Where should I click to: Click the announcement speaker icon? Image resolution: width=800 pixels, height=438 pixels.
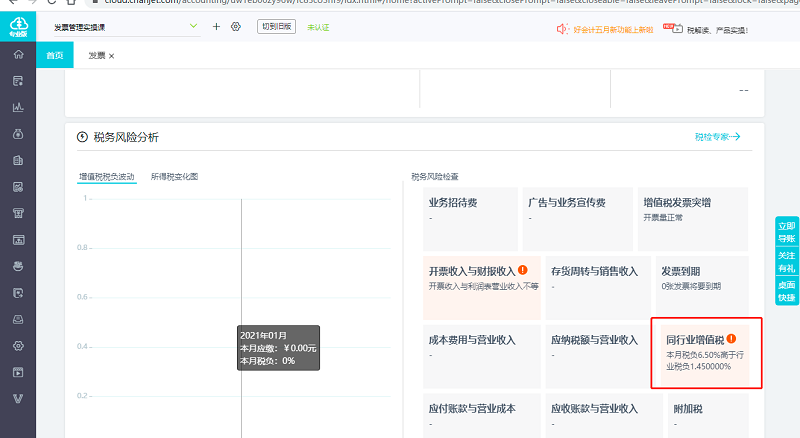[x=562, y=29]
